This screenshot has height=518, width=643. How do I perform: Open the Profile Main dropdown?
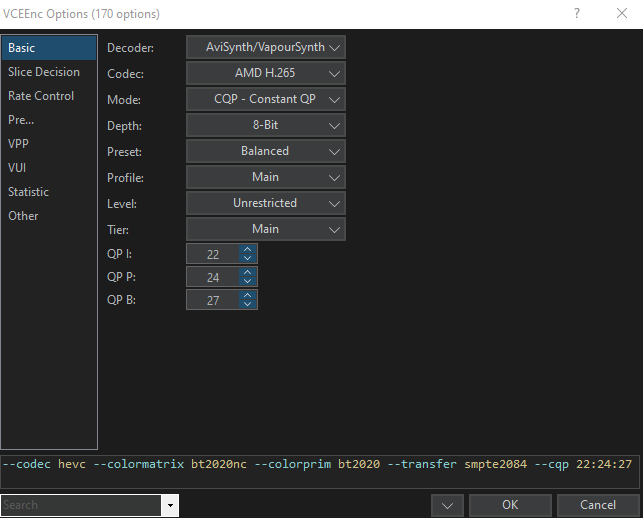[266, 177]
